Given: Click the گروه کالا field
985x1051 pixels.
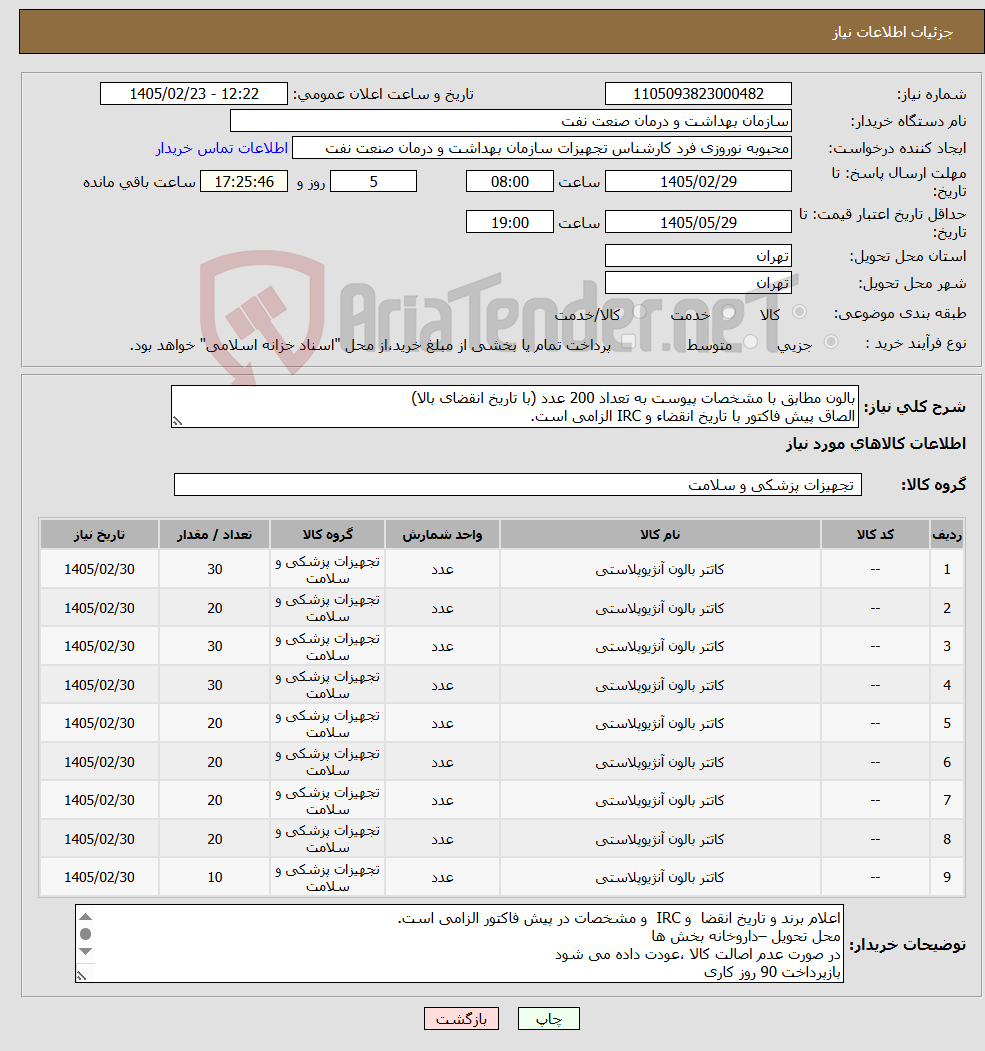Looking at the screenshot, I should [x=517, y=485].
